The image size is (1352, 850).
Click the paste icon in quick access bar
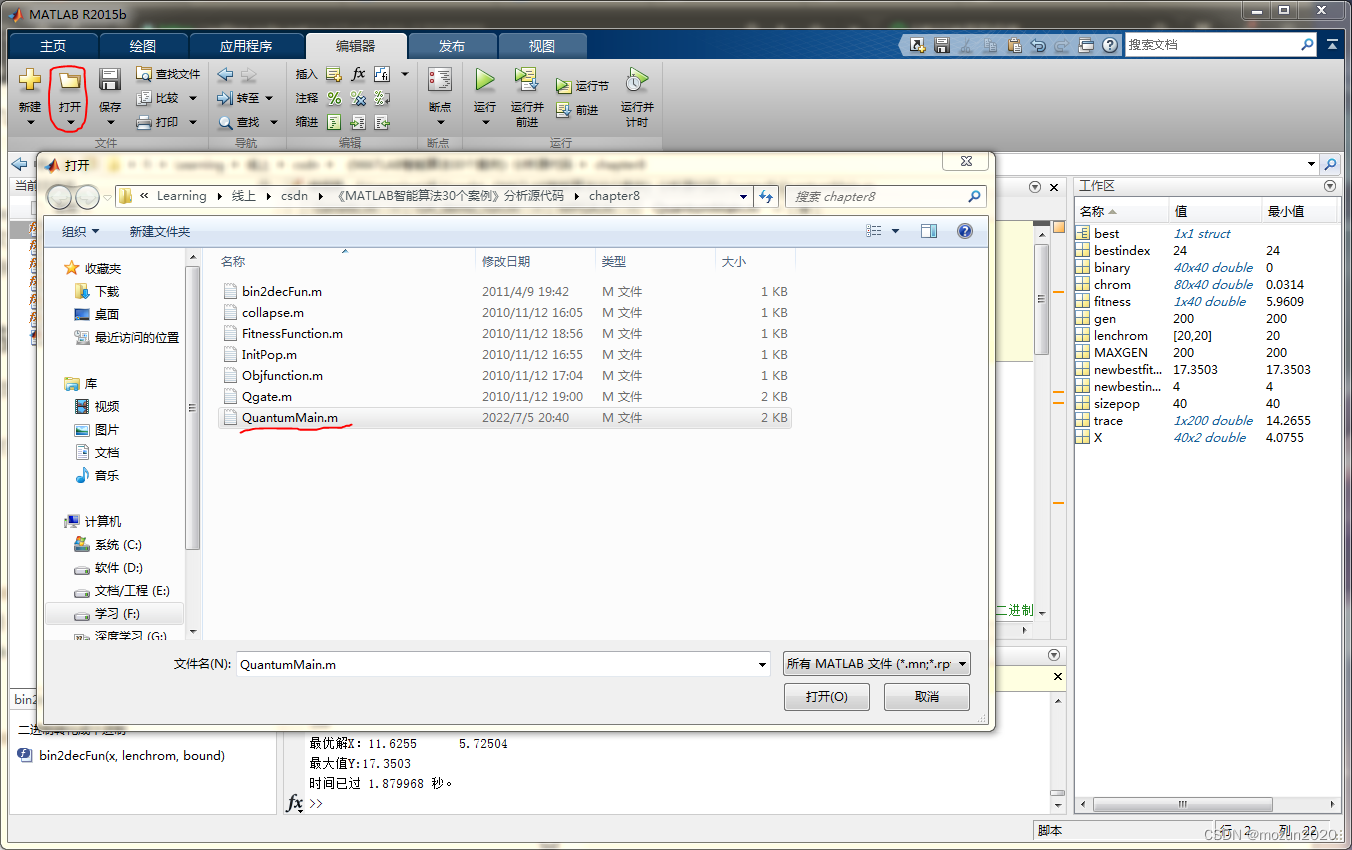[x=1014, y=45]
